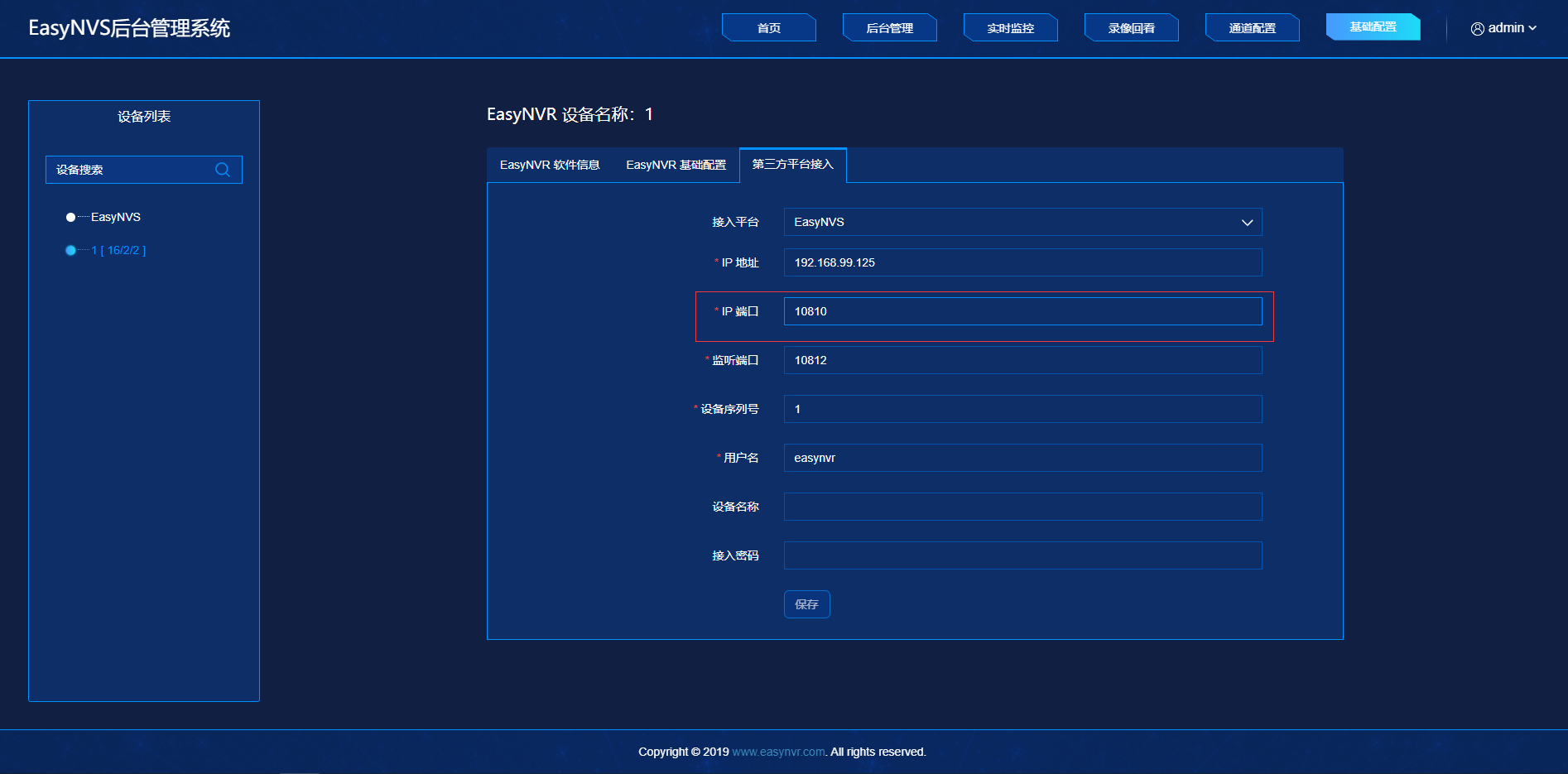
Task: Click the 设备列表 panel header
Action: pos(144,117)
